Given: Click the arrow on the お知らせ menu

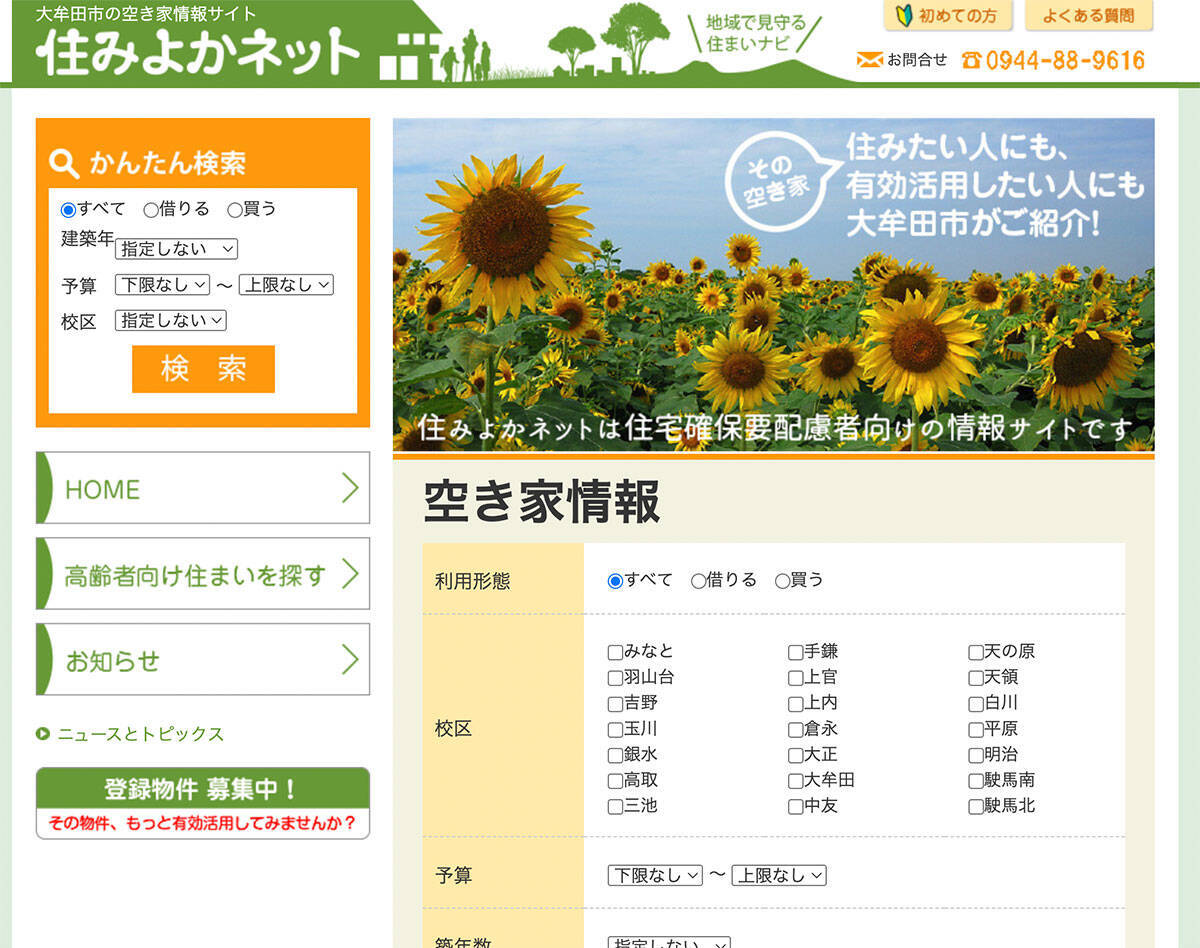Looking at the screenshot, I should (x=349, y=660).
